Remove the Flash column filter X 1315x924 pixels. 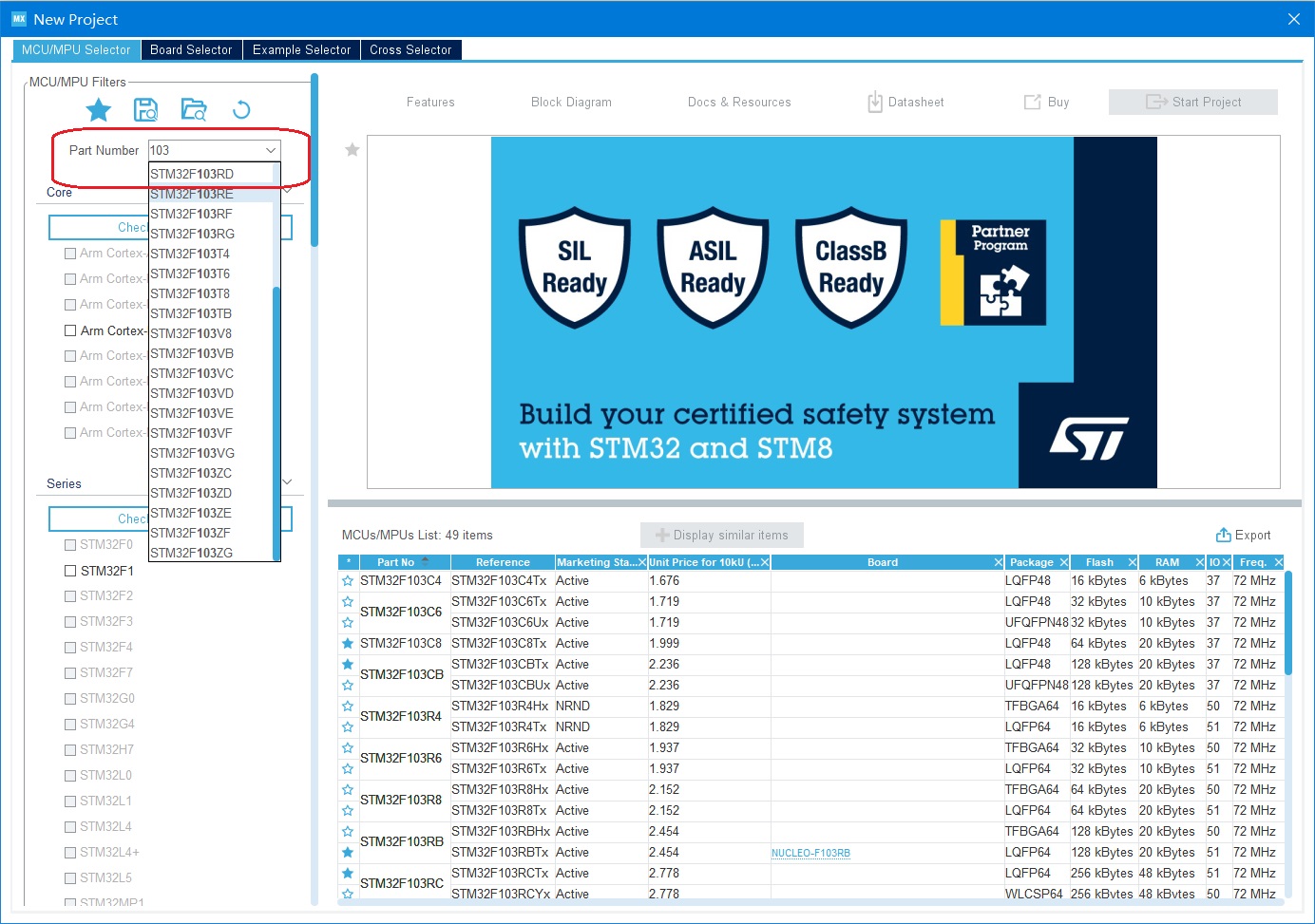1133,562
